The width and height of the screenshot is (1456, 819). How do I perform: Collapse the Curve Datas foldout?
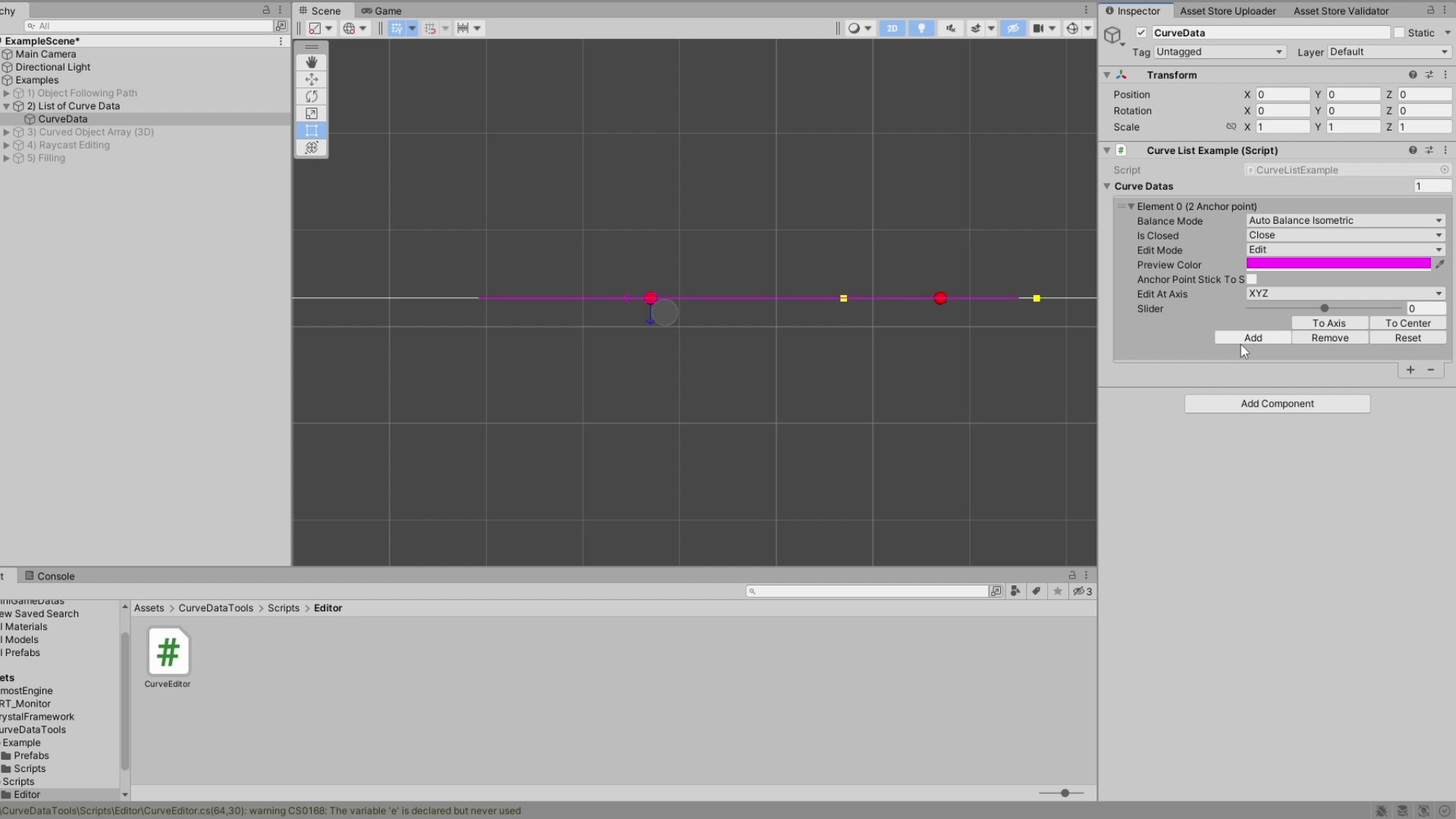tap(1107, 186)
